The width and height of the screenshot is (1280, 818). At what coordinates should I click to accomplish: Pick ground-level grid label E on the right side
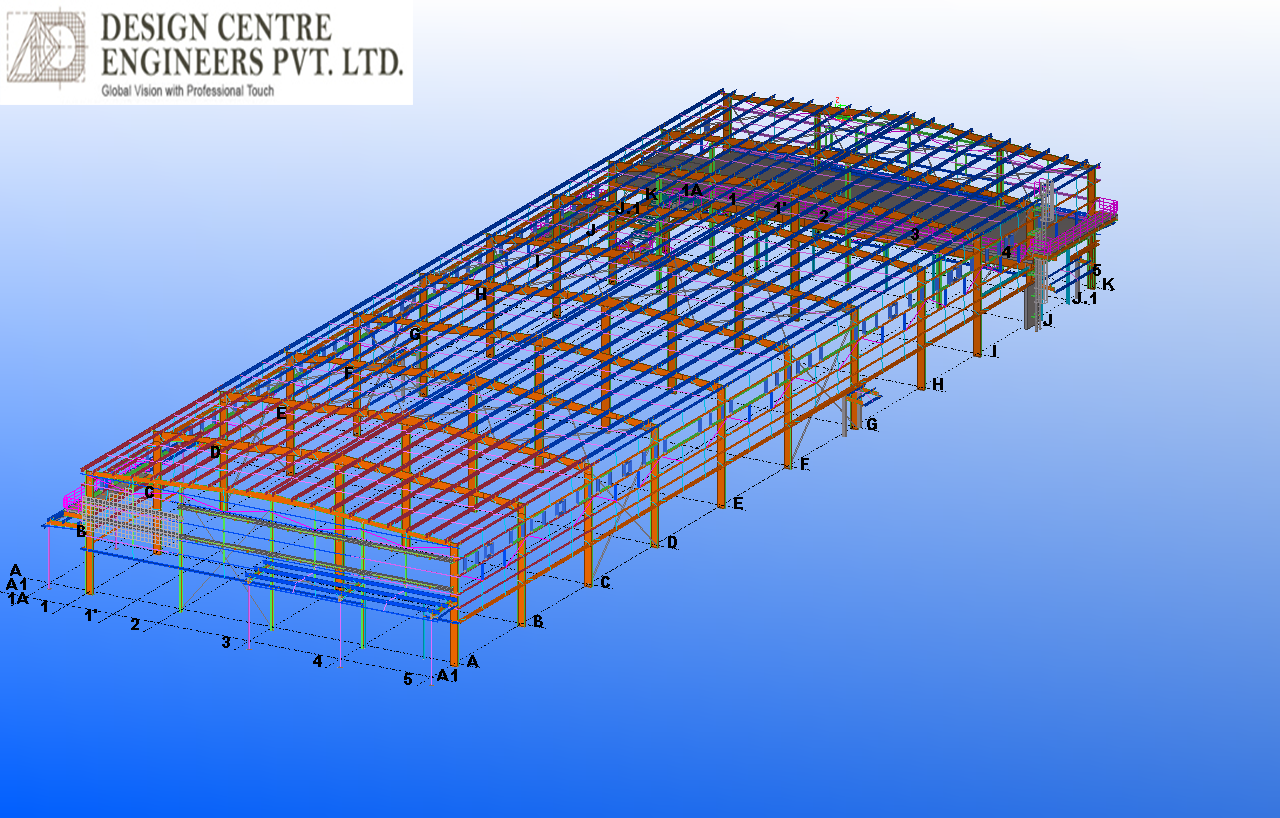738,503
